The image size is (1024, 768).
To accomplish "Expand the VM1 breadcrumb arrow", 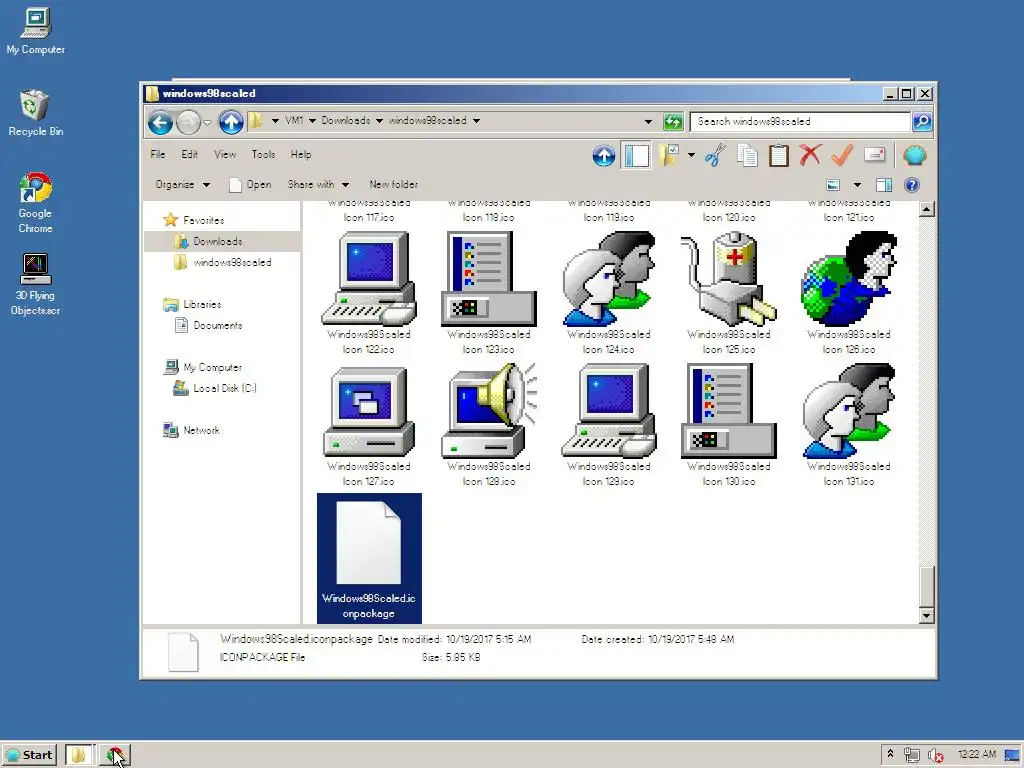I will coord(312,121).
